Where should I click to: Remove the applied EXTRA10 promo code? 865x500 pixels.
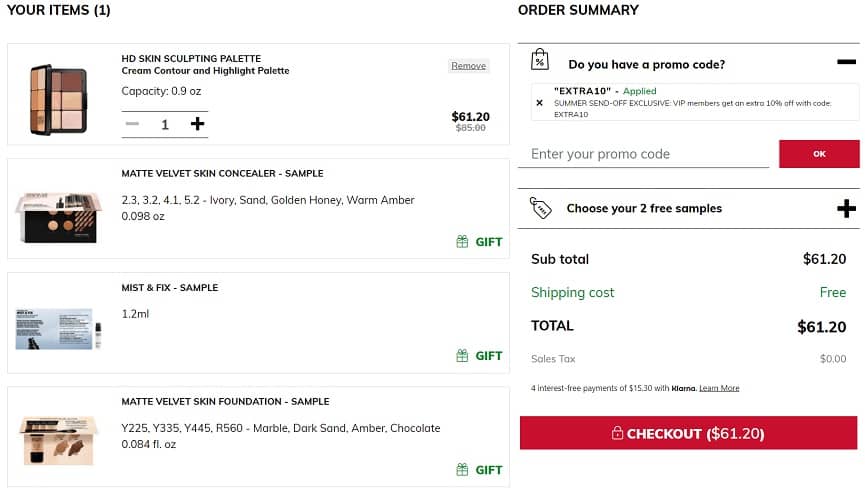coord(540,102)
